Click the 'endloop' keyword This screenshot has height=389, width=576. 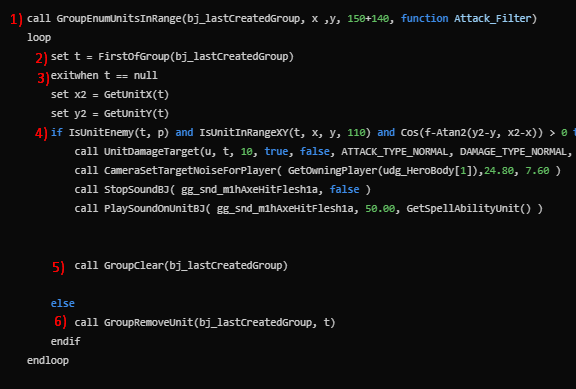pyautogui.click(x=48, y=360)
